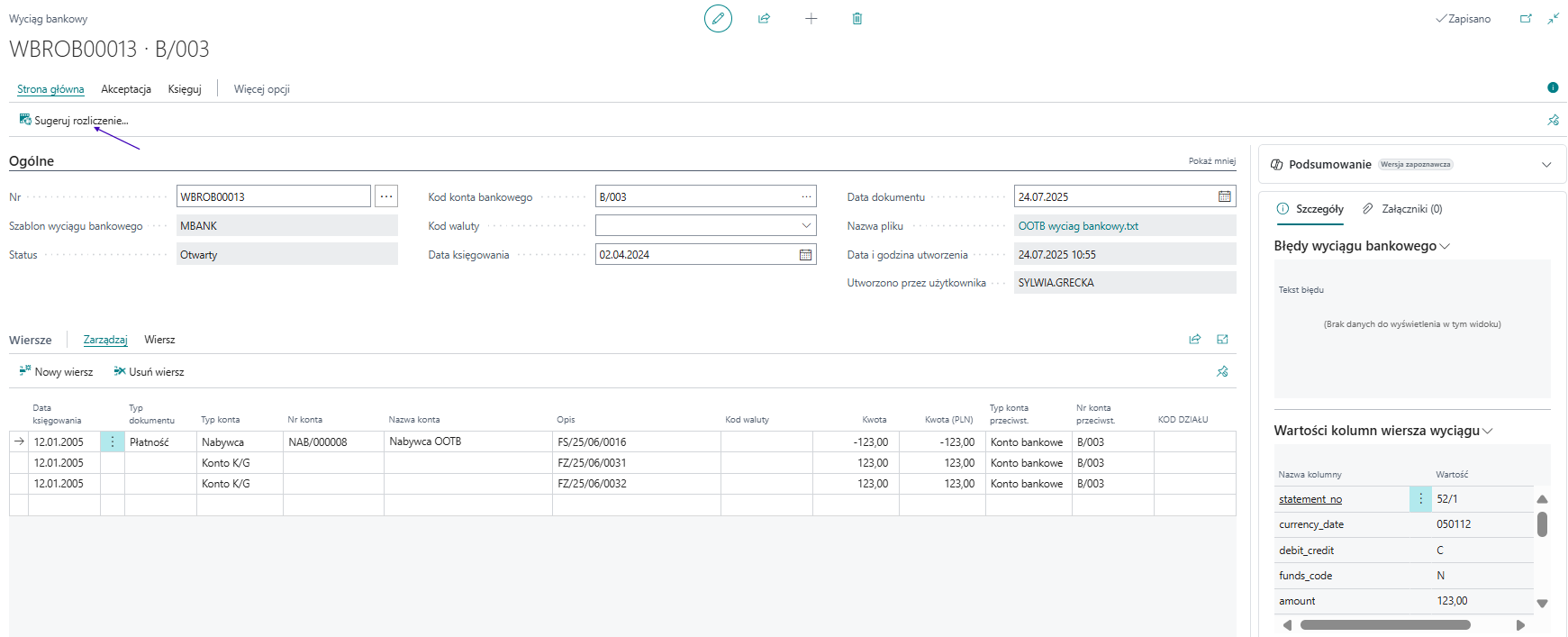The width and height of the screenshot is (1568, 637).
Task: Click the KOD DZIAŁU column header
Action: [1183, 420]
